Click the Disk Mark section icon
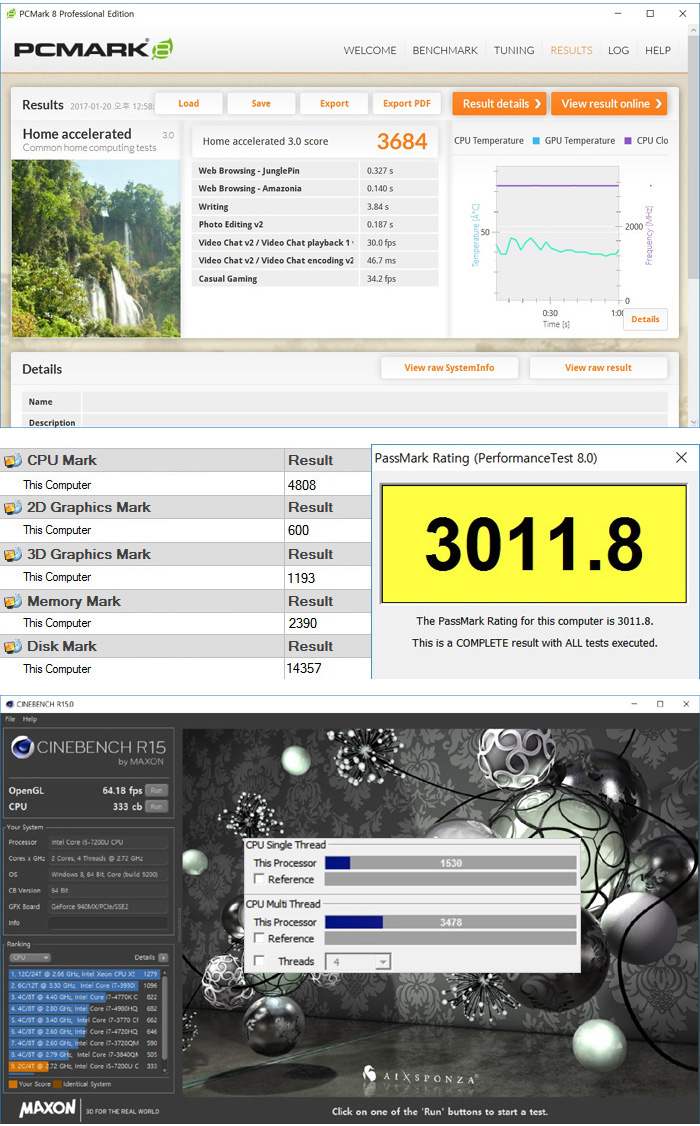 click(x=13, y=646)
